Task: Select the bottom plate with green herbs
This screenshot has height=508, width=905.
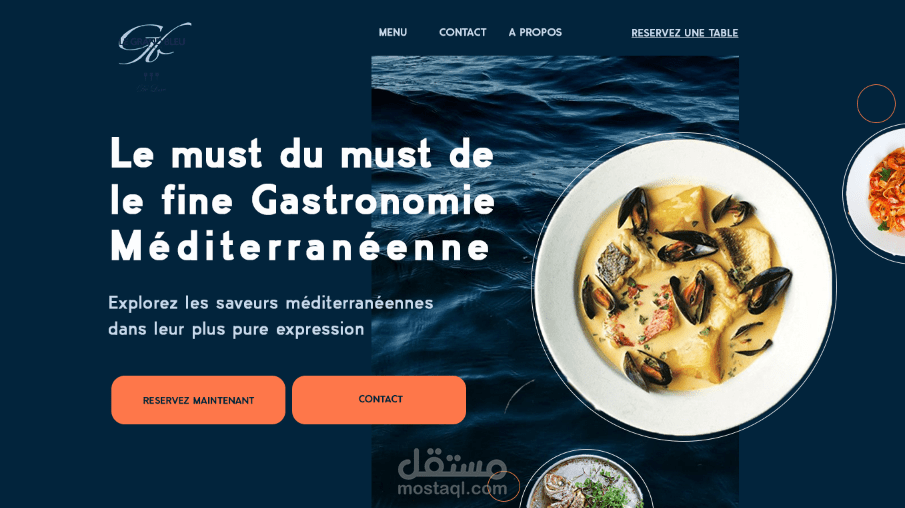Action: 586,482
